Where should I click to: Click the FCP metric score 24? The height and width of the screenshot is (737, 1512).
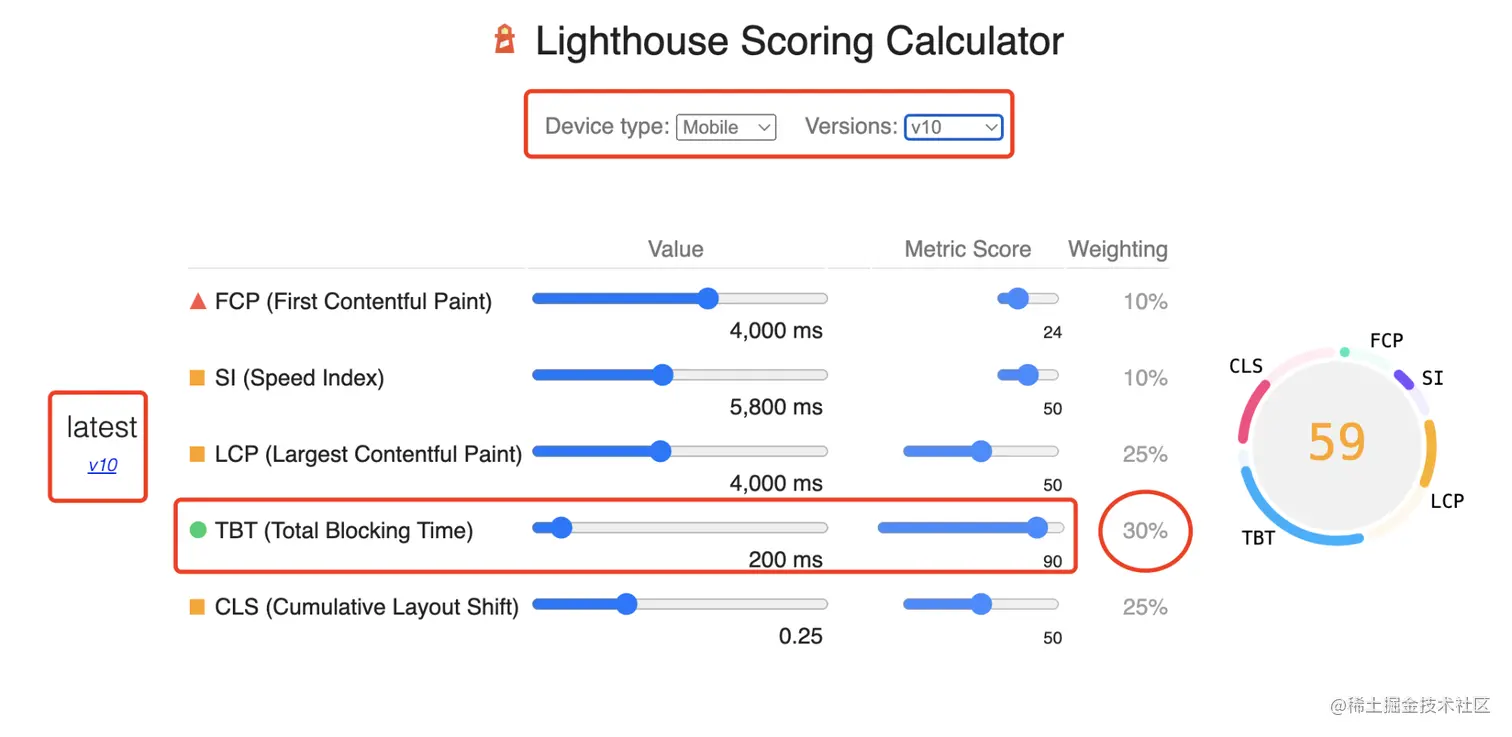pyautogui.click(x=1052, y=333)
